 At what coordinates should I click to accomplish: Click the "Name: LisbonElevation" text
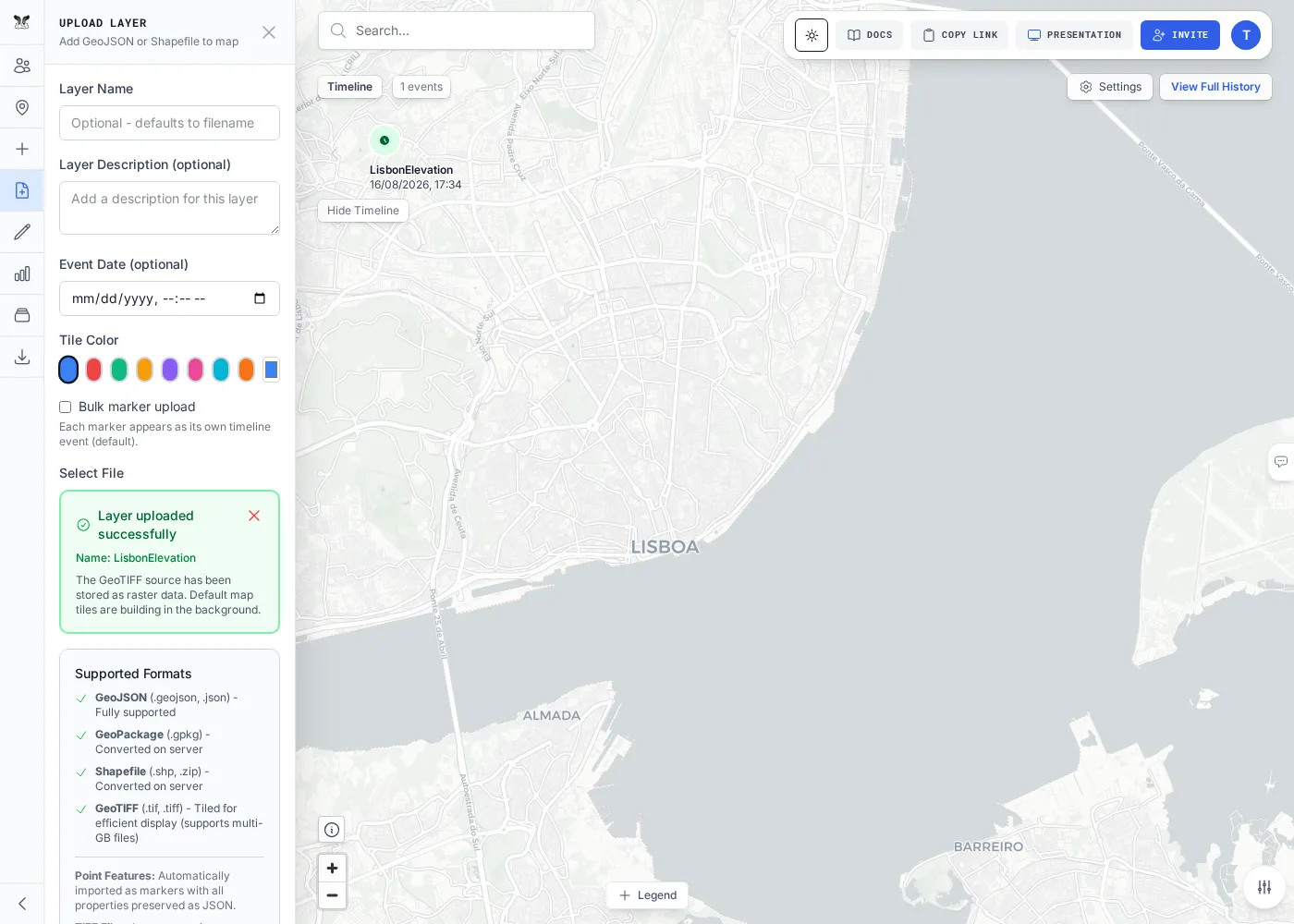point(136,558)
